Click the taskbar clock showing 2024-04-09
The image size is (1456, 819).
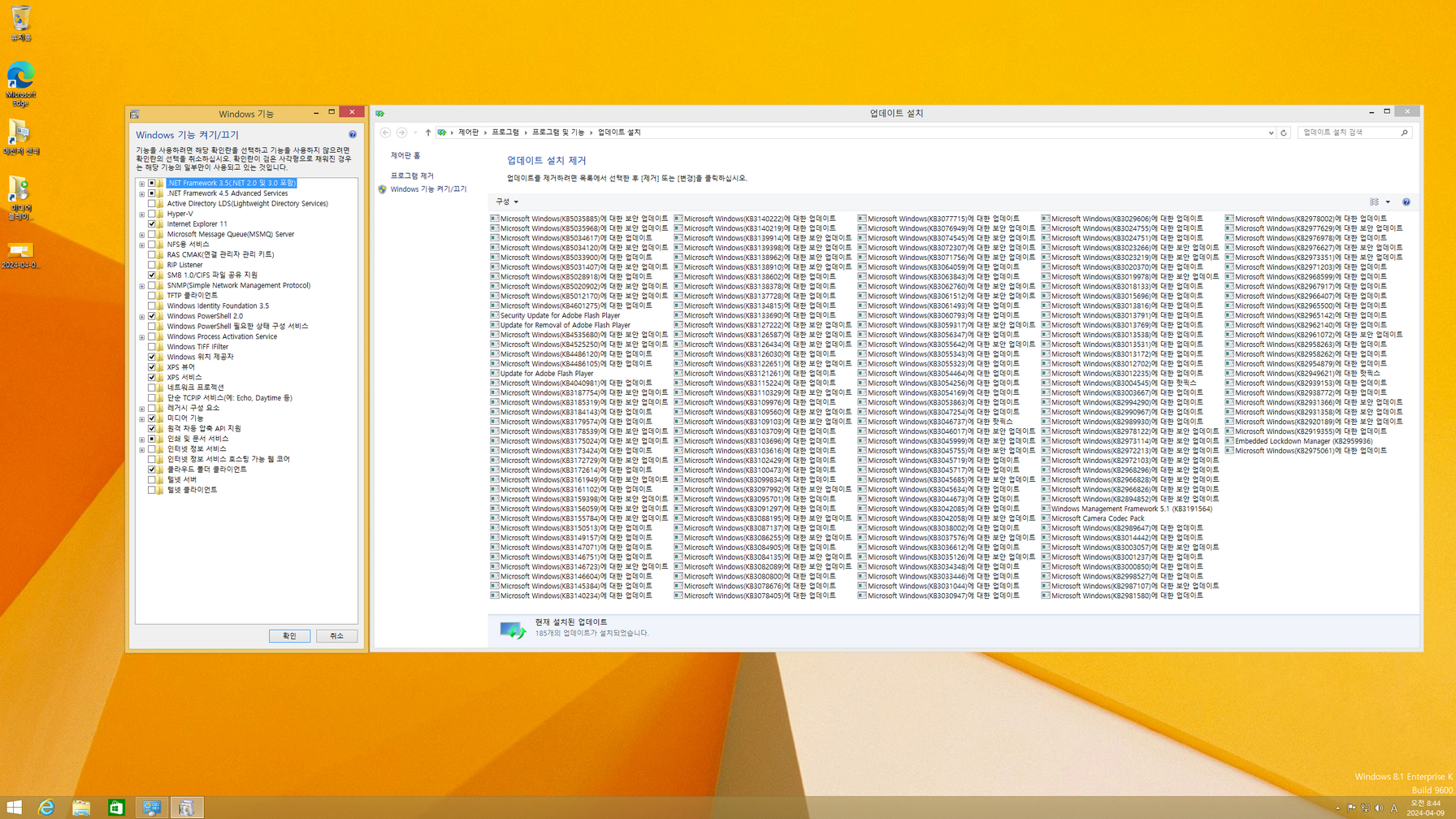(x=1425, y=808)
